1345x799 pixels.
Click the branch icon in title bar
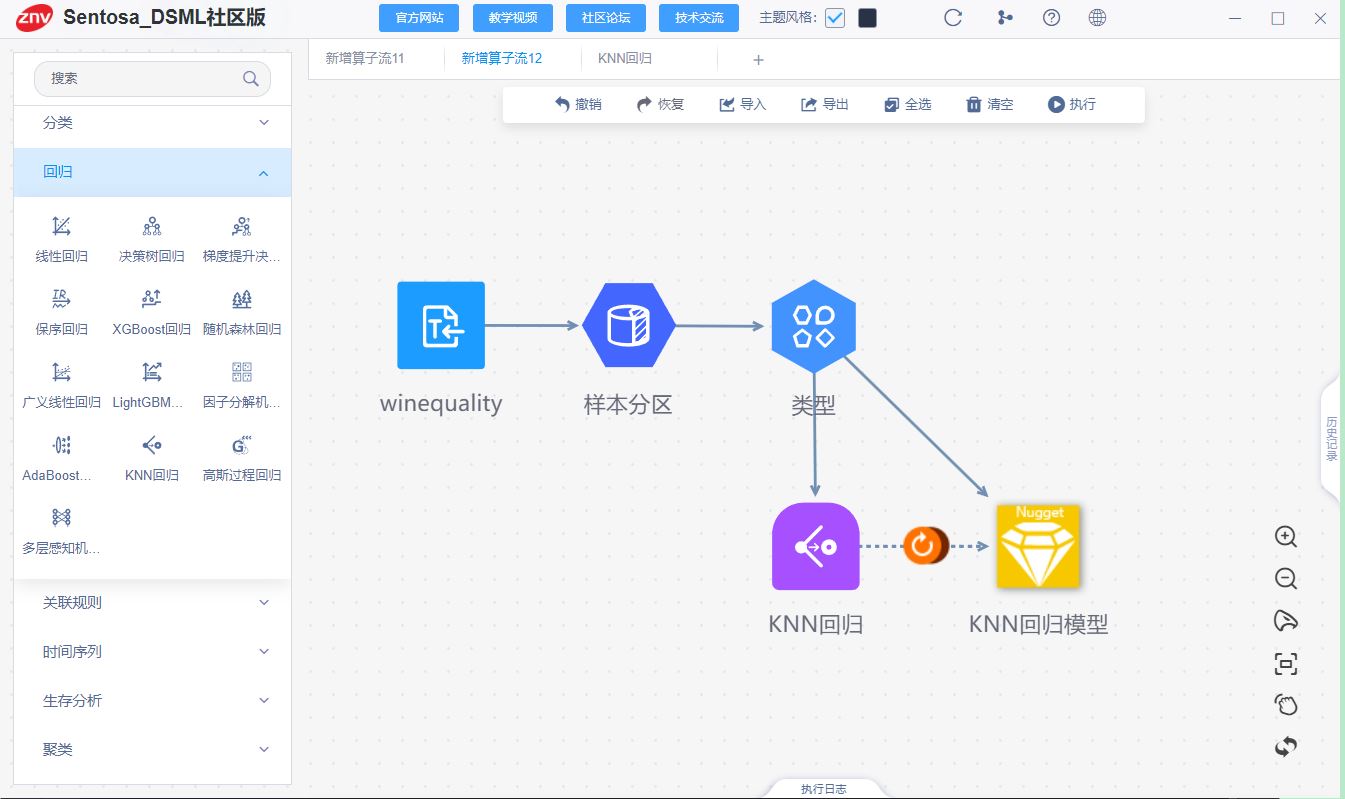coord(1005,18)
